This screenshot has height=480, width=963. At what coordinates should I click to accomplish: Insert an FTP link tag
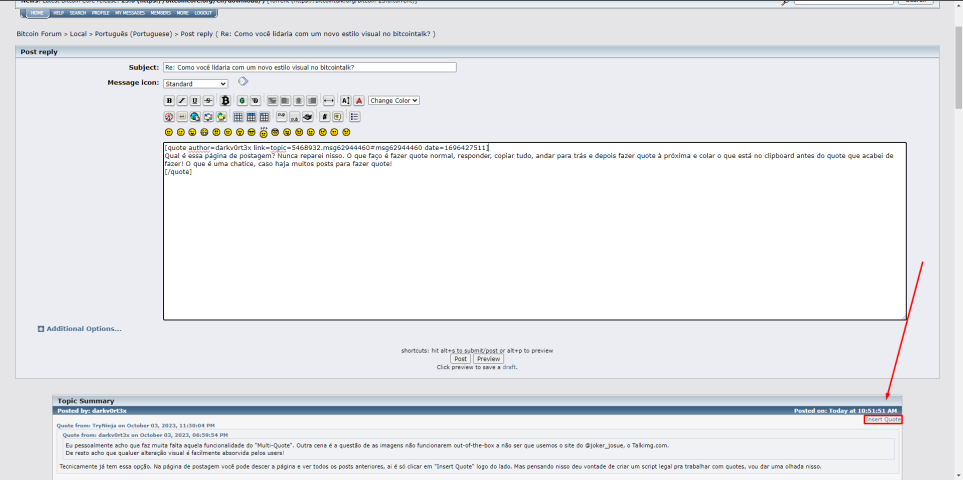pos(221,116)
